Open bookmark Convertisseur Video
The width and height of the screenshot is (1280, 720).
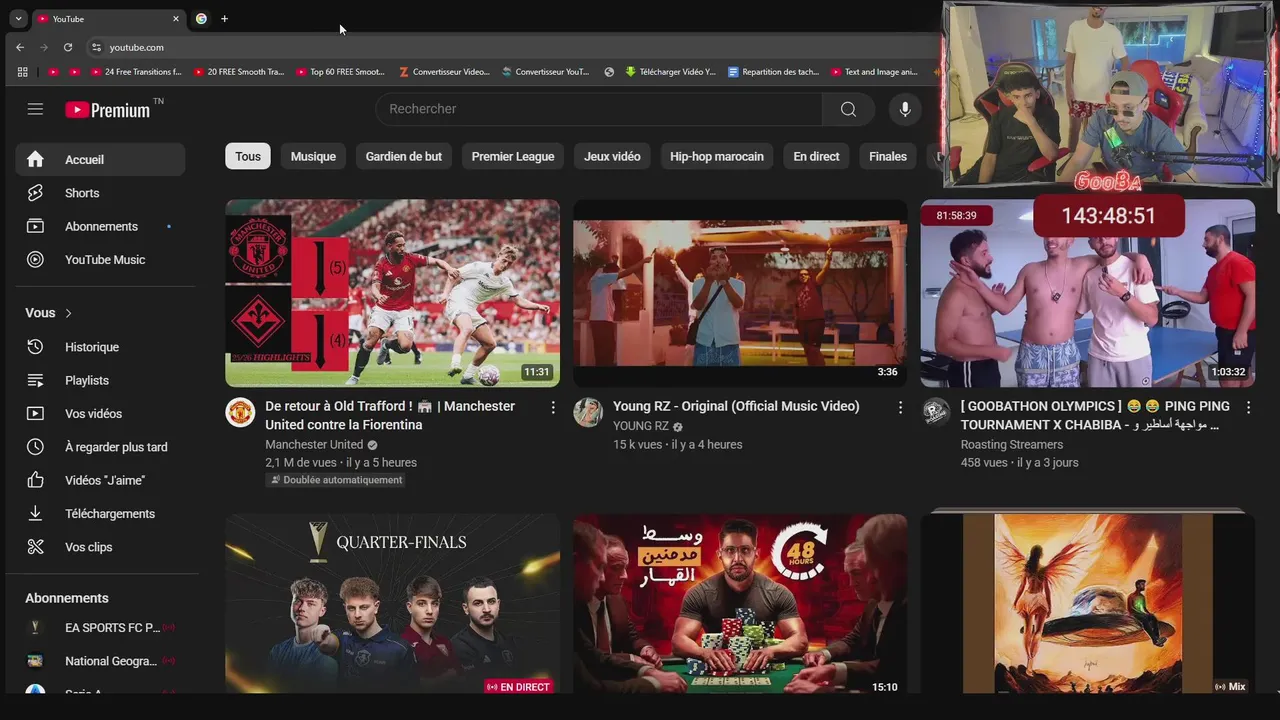444,72
